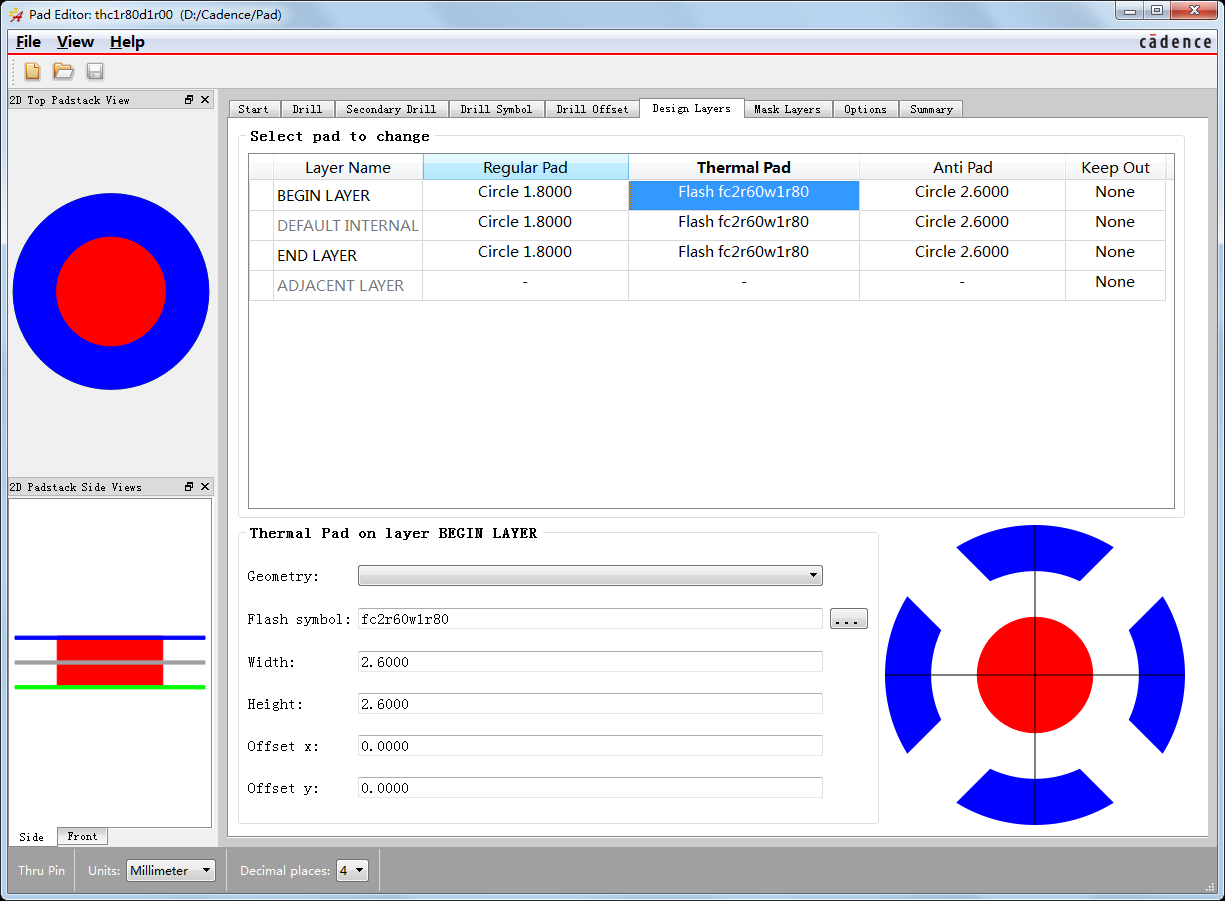The height and width of the screenshot is (901, 1225).
Task: Switch to the Mask Layers tab
Action: 787,109
